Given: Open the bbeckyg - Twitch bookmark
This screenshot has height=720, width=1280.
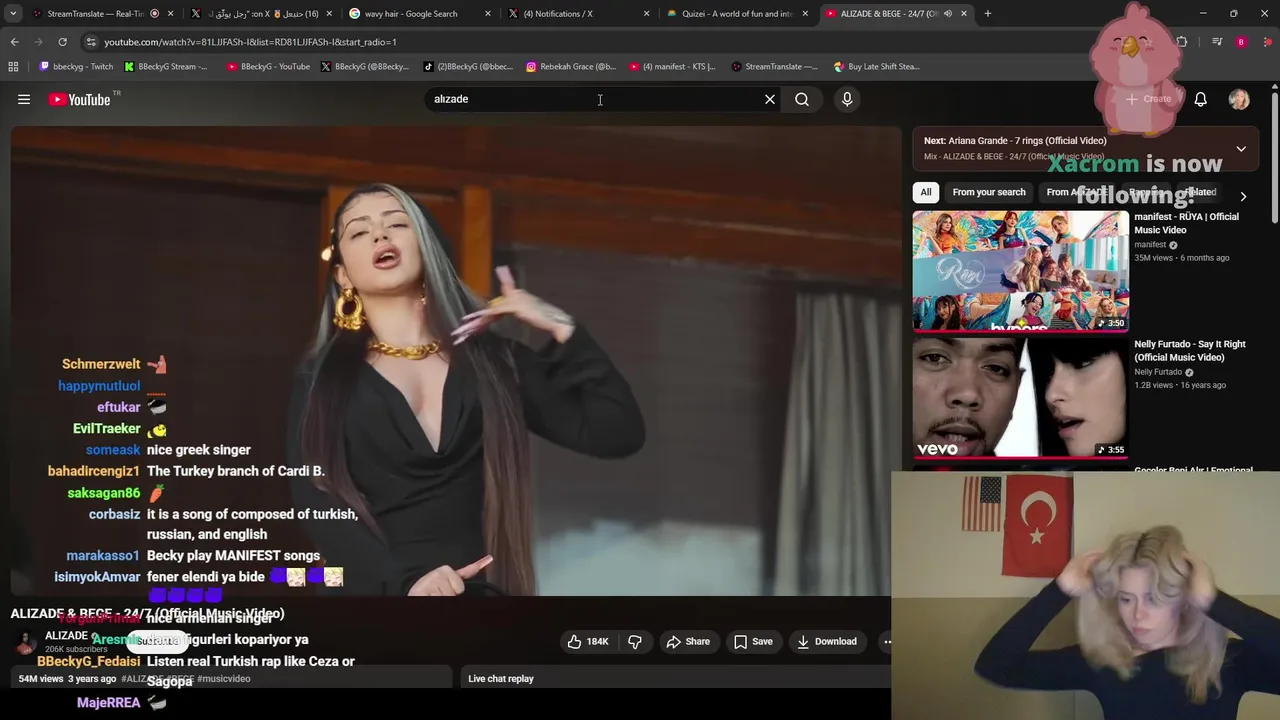Looking at the screenshot, I should point(75,67).
